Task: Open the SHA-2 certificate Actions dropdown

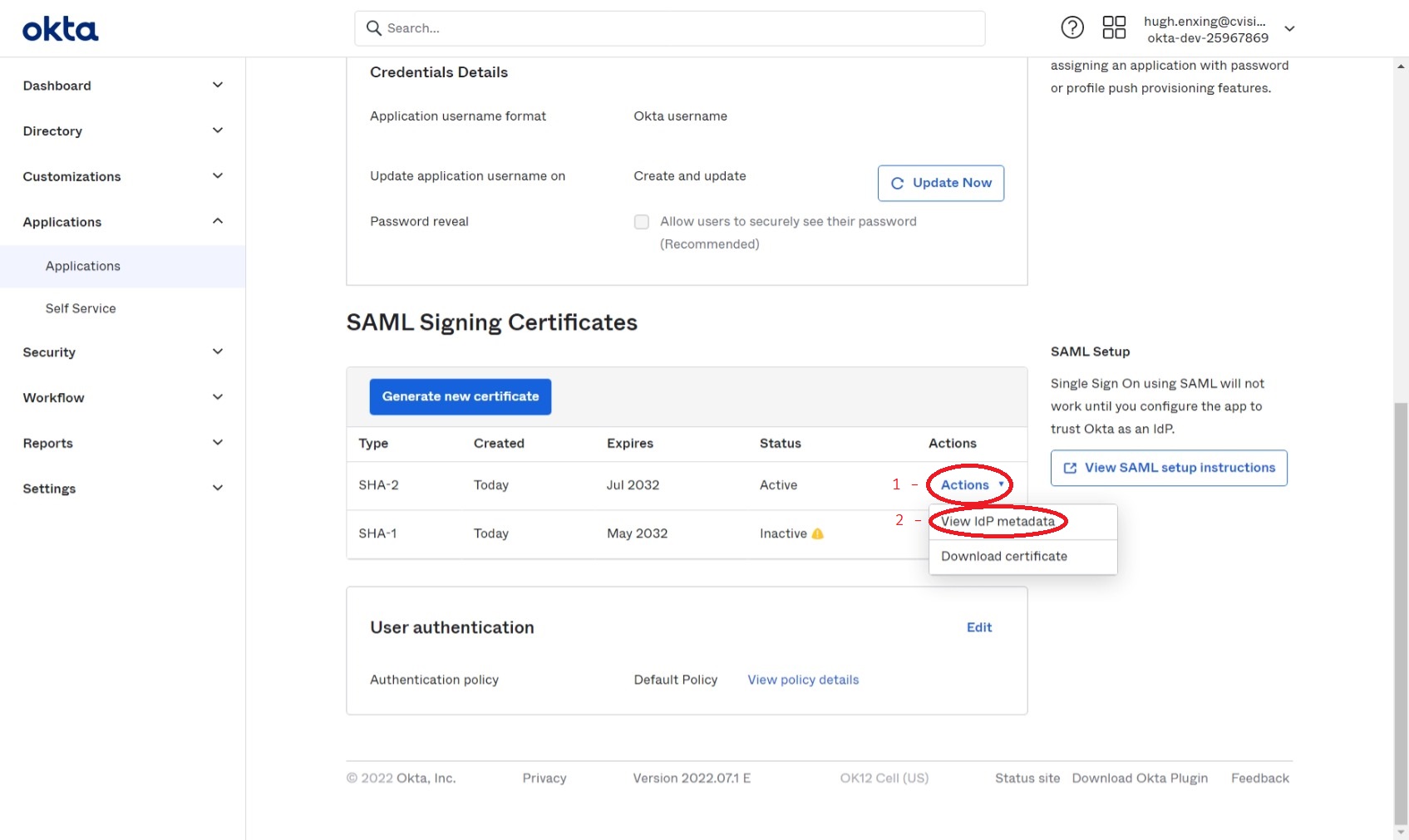Action: click(x=972, y=485)
